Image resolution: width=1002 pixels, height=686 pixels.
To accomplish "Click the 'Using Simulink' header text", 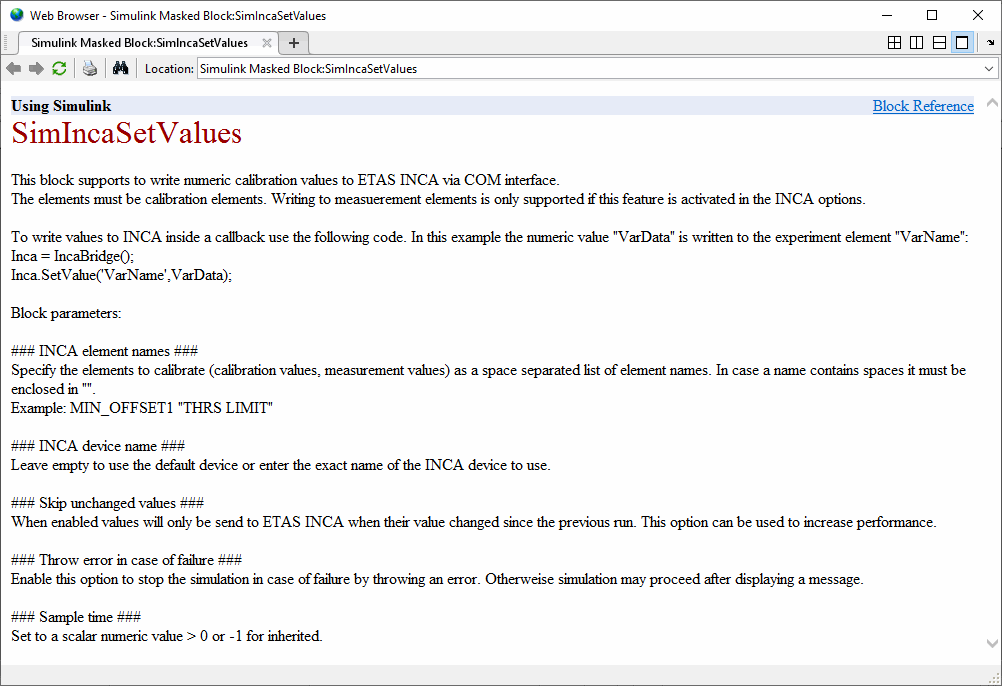I will [61, 106].
